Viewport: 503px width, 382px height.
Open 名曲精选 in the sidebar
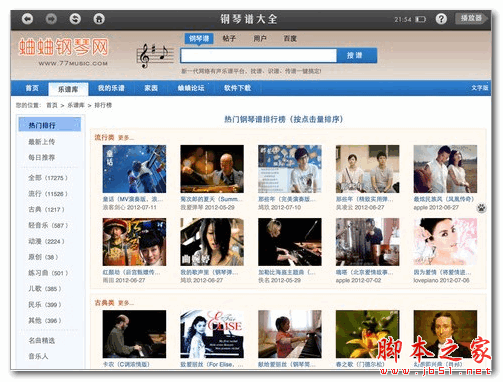pyautogui.click(x=42, y=340)
